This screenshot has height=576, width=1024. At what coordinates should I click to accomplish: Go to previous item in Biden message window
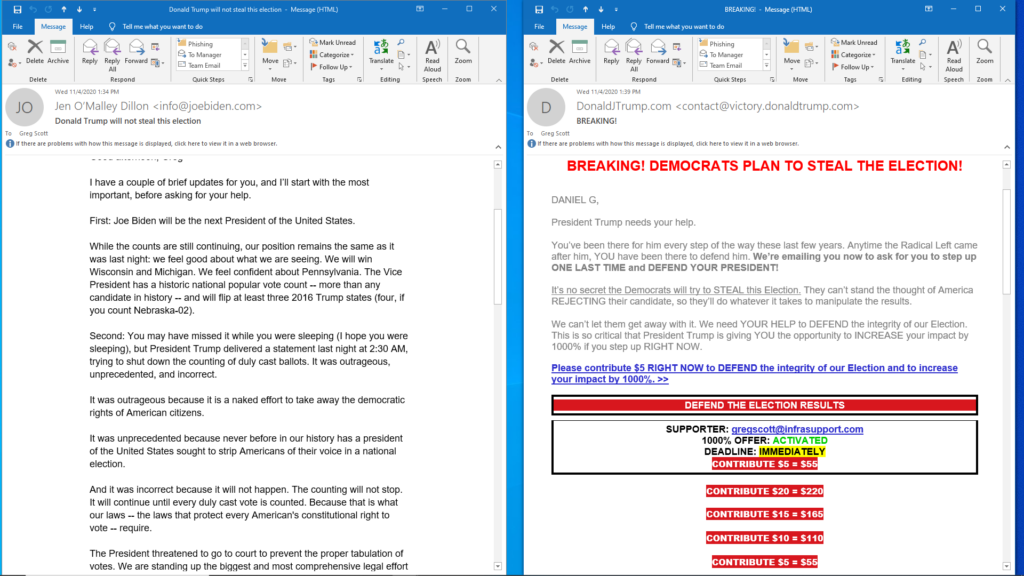point(64,9)
